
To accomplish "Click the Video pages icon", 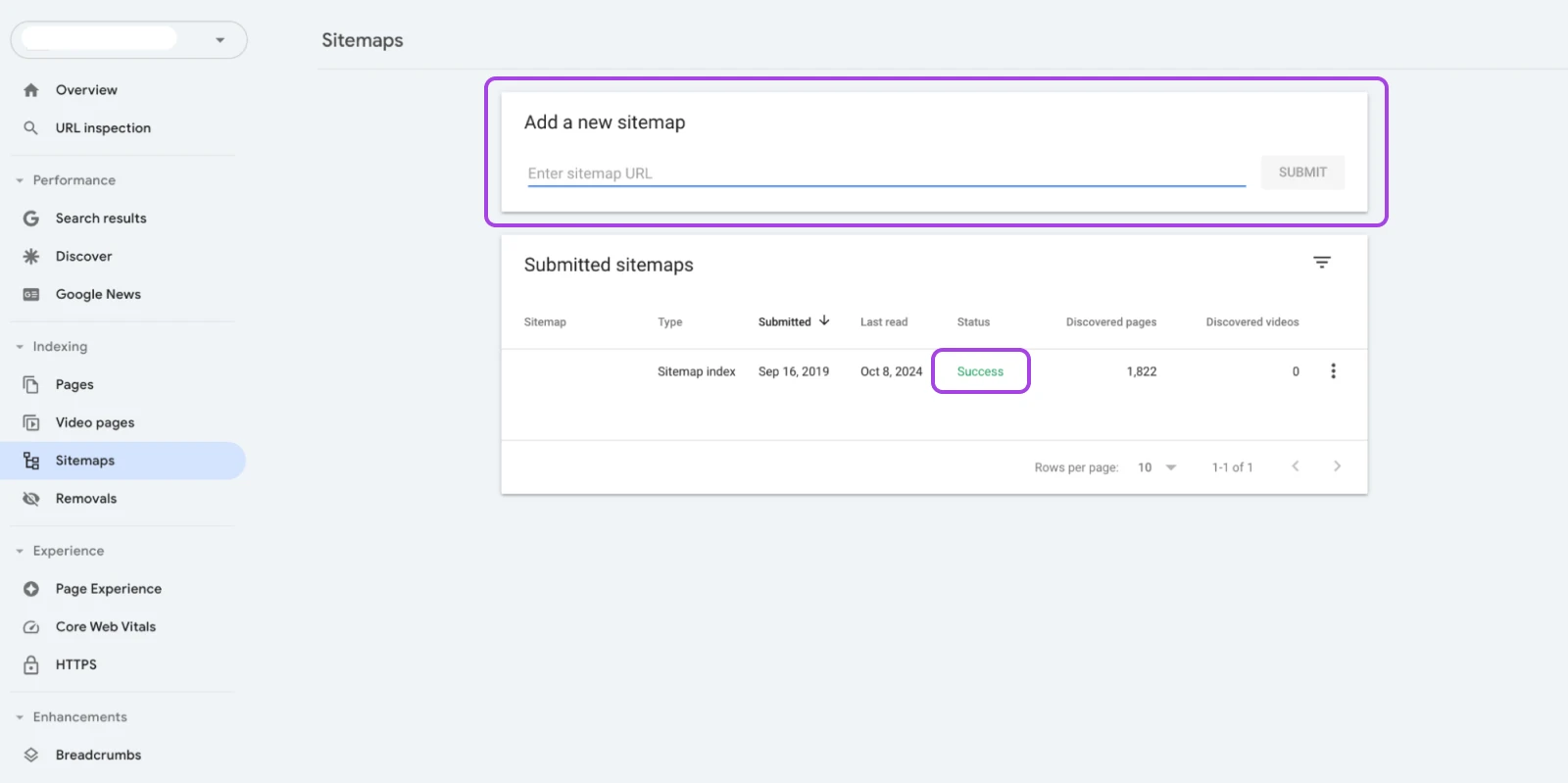I will (x=31, y=423).
